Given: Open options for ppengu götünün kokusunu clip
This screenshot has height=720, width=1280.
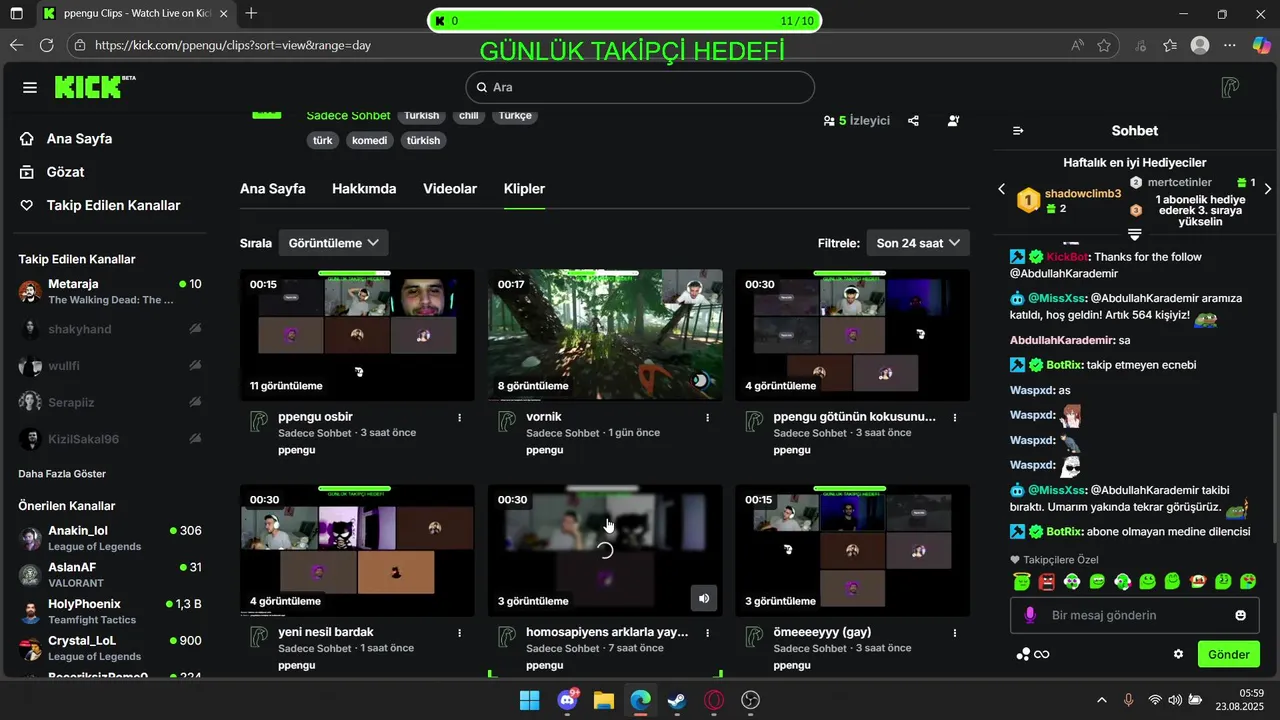Looking at the screenshot, I should [x=955, y=417].
